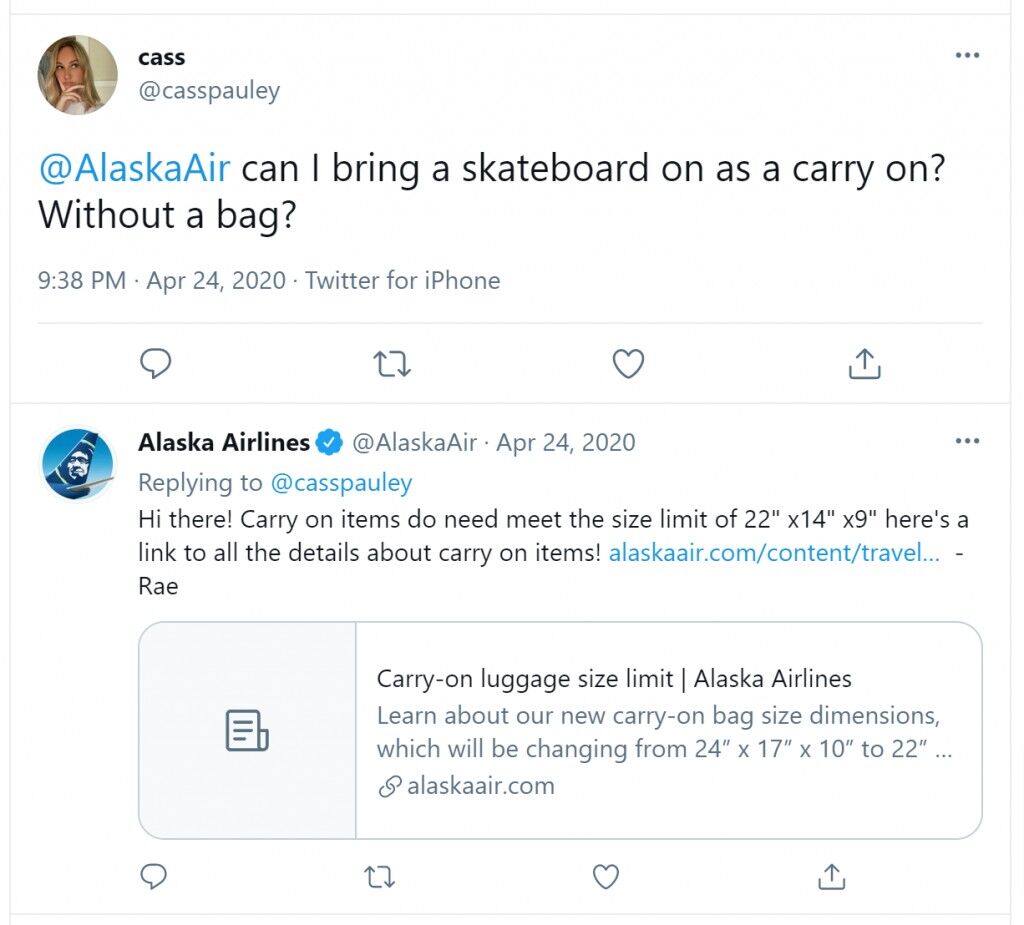This screenshot has width=1024, height=925.
Task: Follow the @AlaskaAir mention link
Action: click(x=135, y=168)
